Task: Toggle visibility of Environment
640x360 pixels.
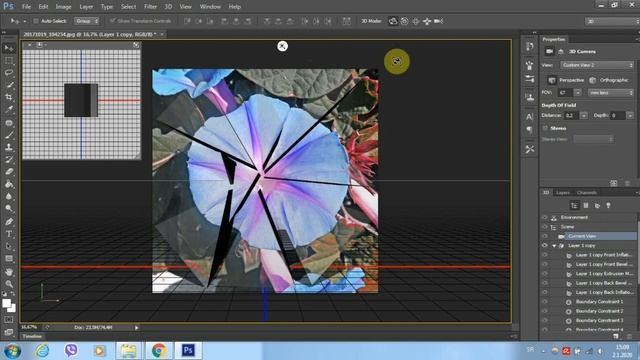Action: 544,217
